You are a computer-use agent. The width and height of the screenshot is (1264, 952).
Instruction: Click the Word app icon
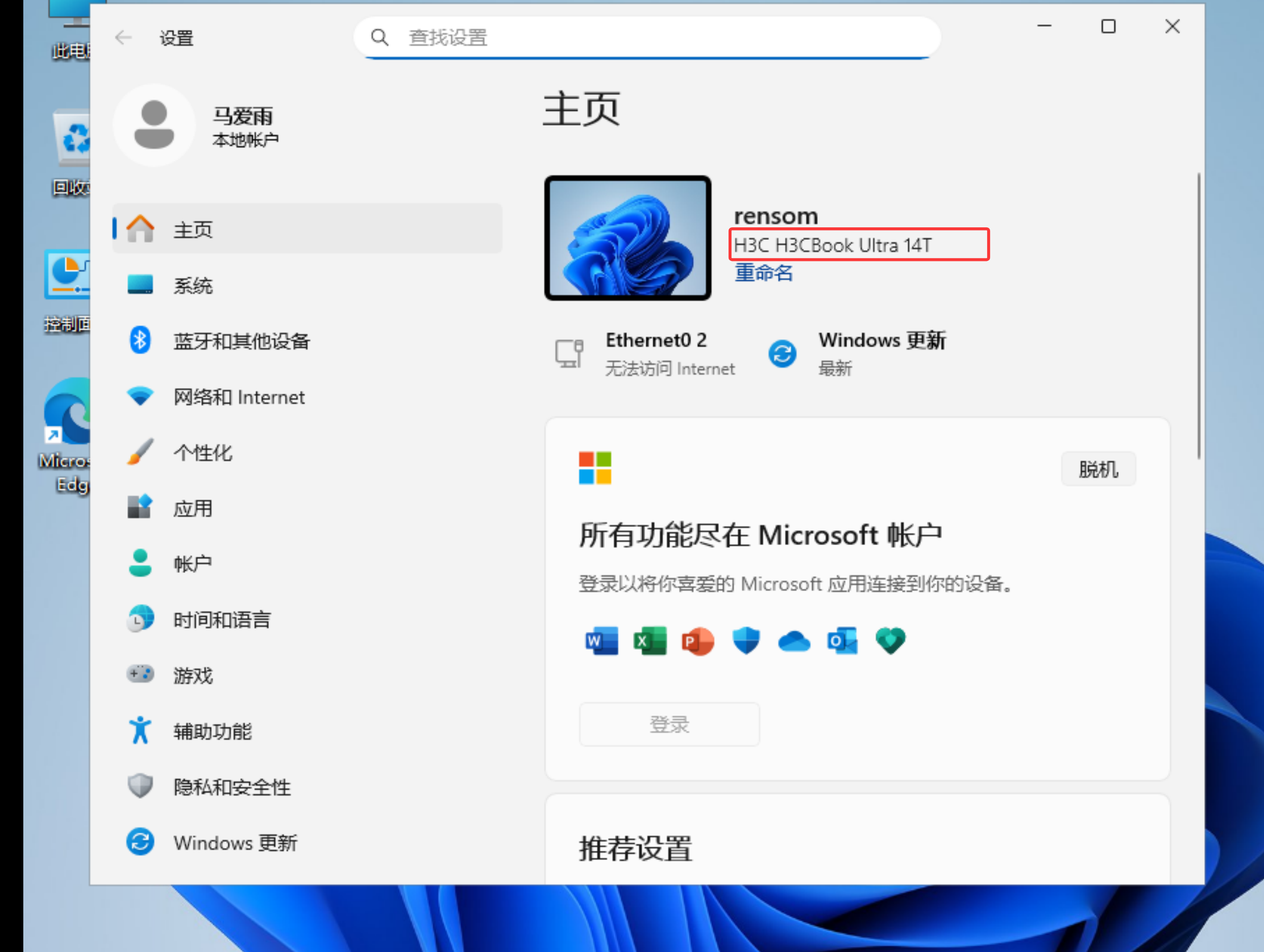(601, 641)
